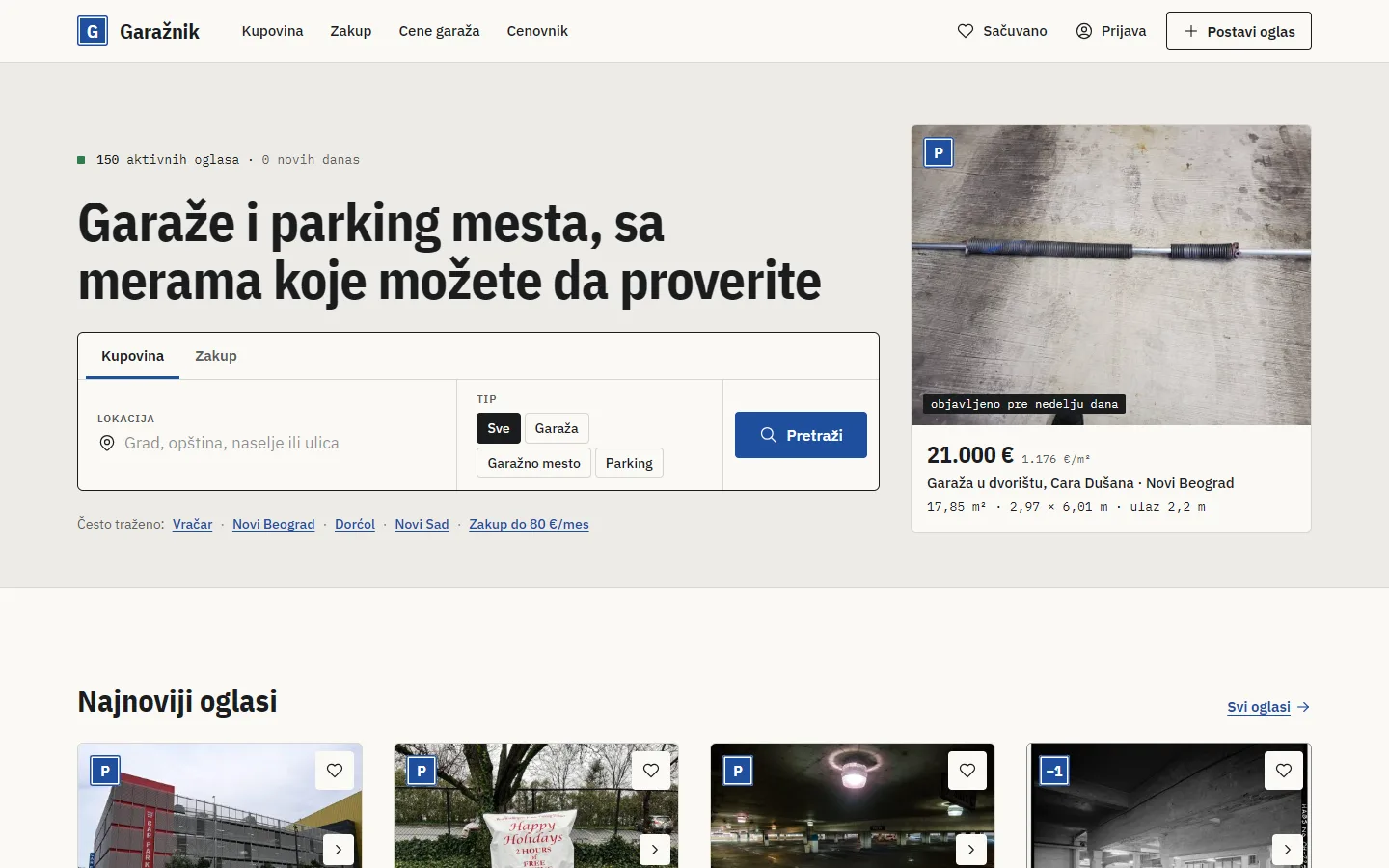Click the location pin icon in Lokacija
Image resolution: width=1389 pixels, height=868 pixels.
point(107,443)
